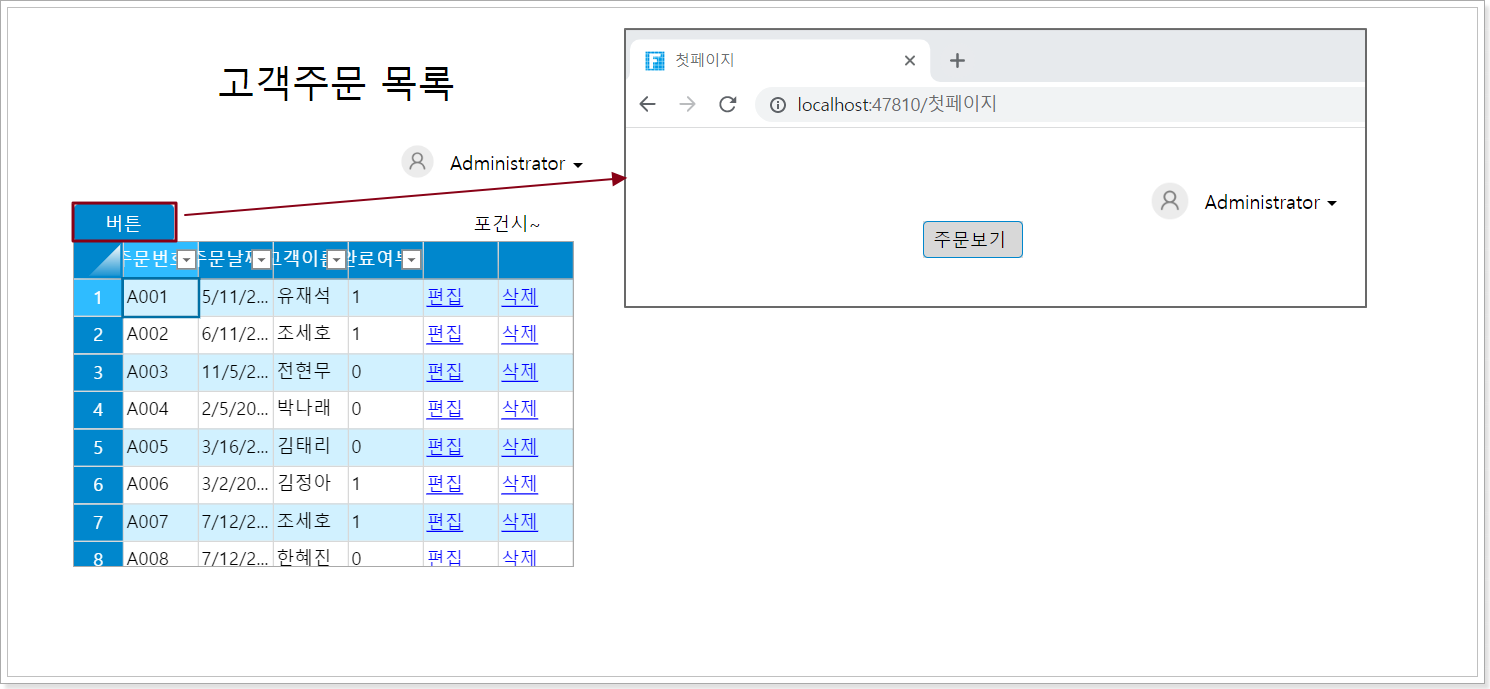Open a new tab with the plus icon

click(x=957, y=60)
